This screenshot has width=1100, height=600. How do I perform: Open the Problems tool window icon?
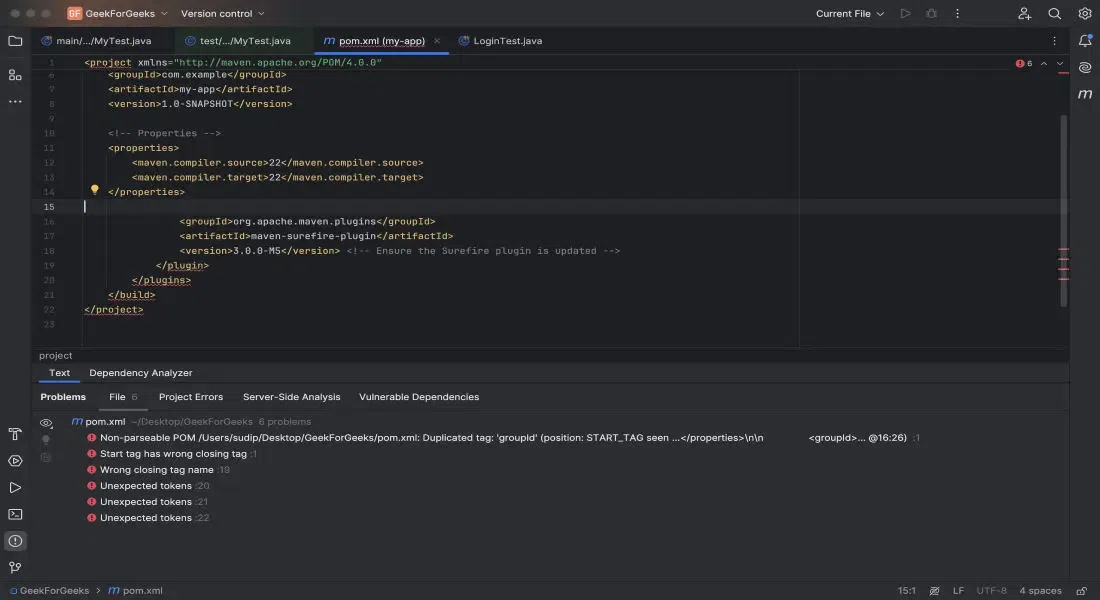tap(15, 541)
